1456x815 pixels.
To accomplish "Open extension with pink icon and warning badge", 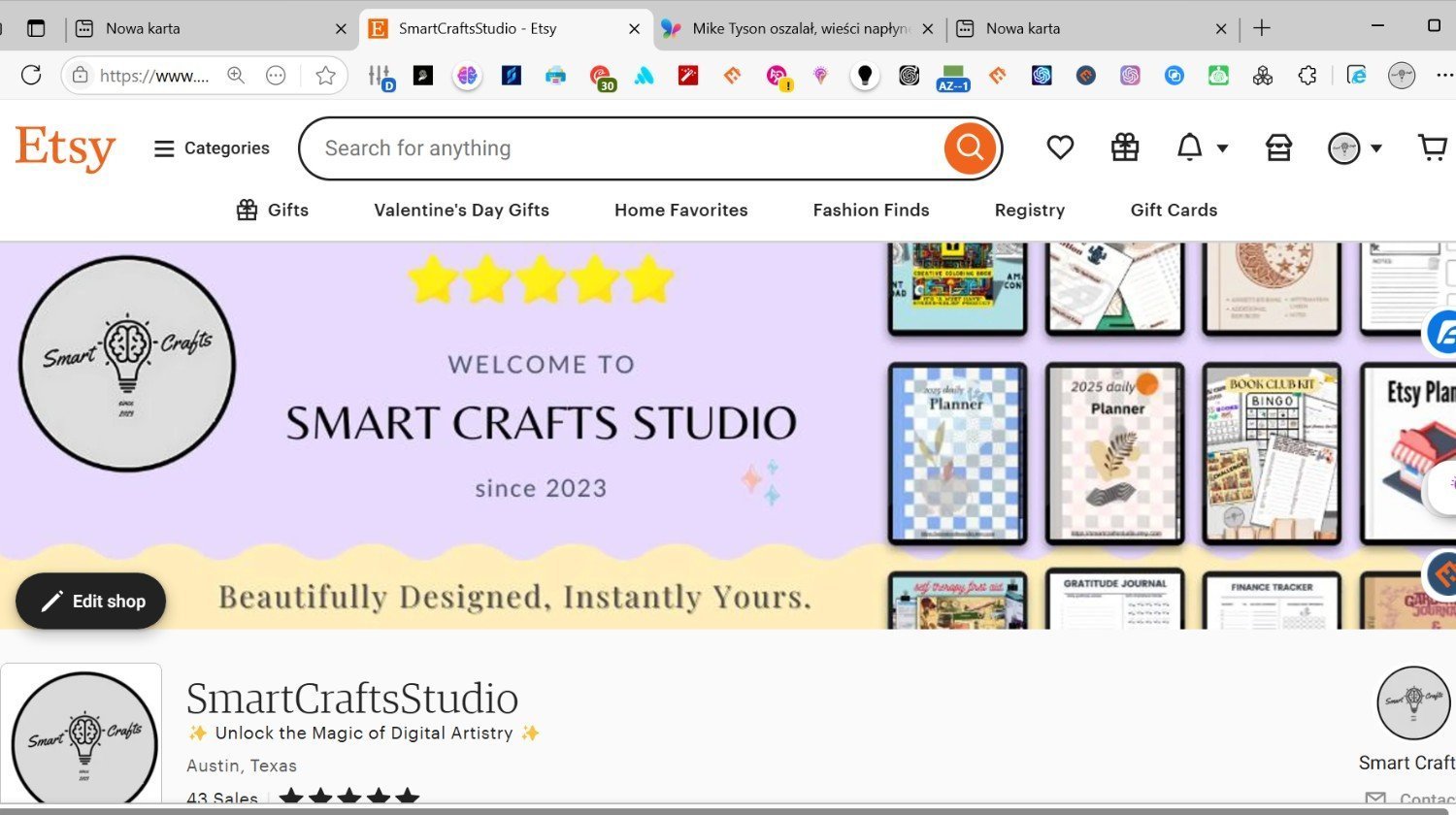I will pyautogui.click(x=778, y=76).
